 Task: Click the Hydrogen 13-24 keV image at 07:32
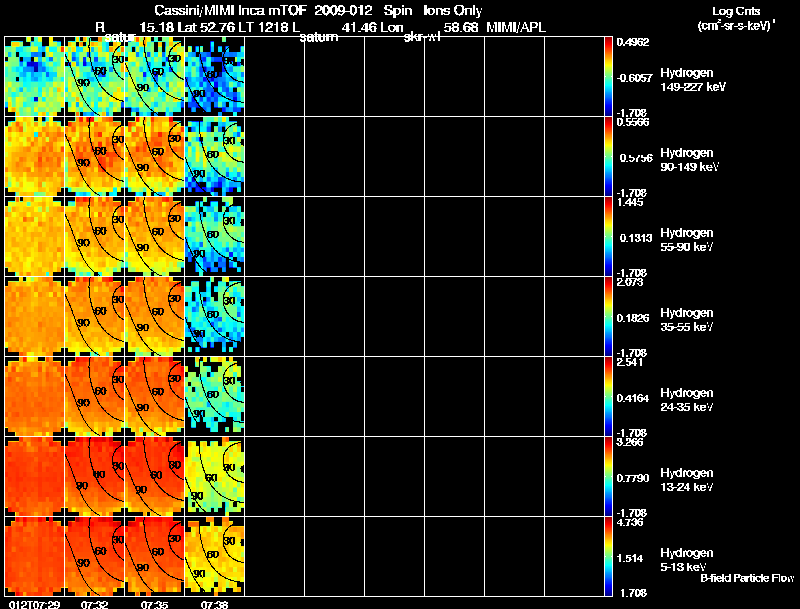94,476
